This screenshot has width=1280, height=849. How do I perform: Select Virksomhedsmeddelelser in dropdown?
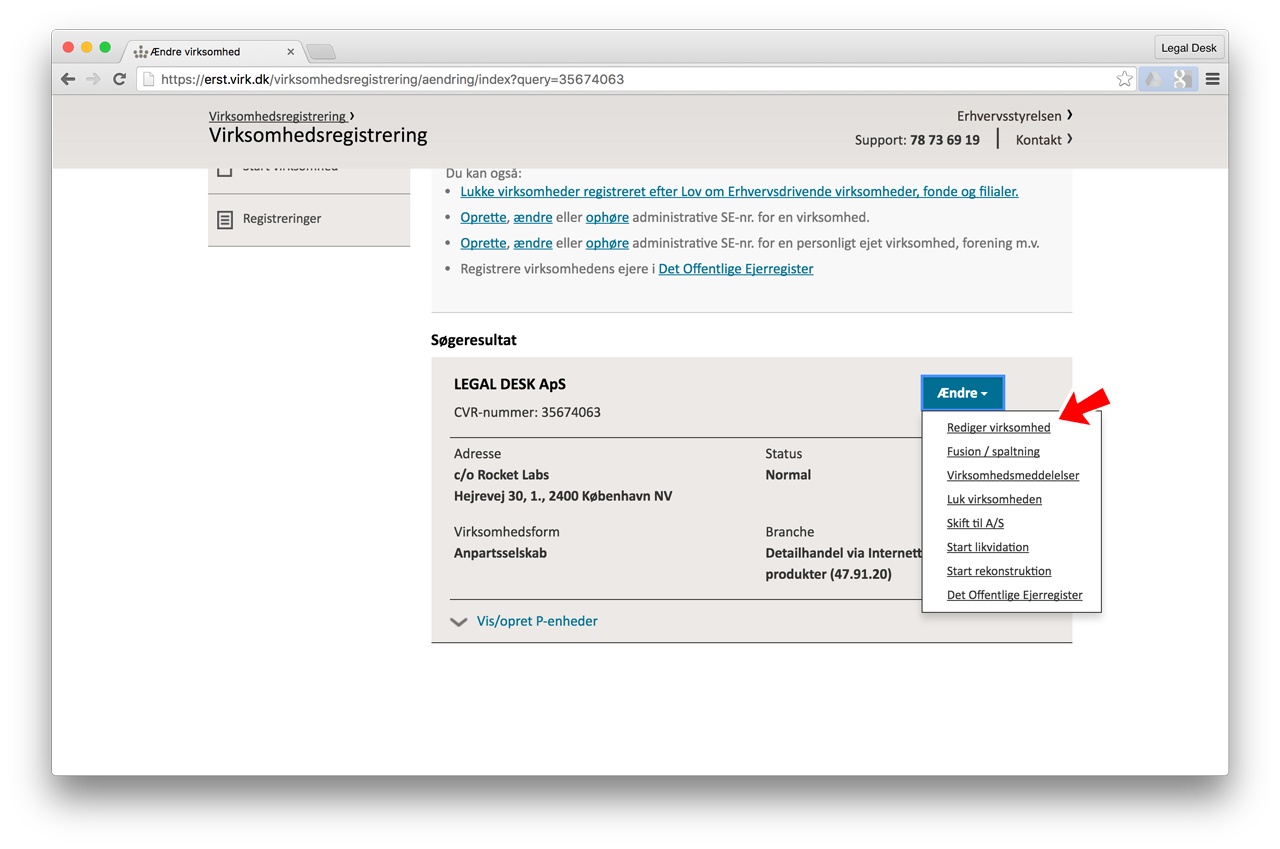(1013, 475)
